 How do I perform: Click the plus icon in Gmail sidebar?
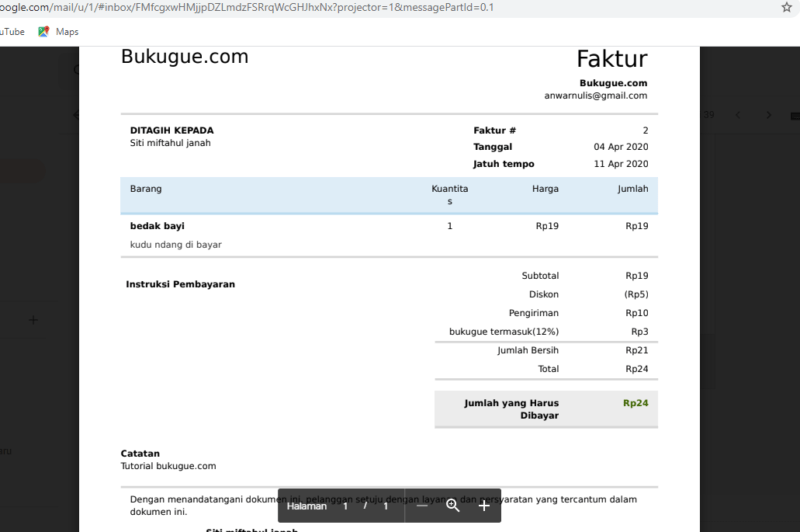pyautogui.click(x=33, y=320)
